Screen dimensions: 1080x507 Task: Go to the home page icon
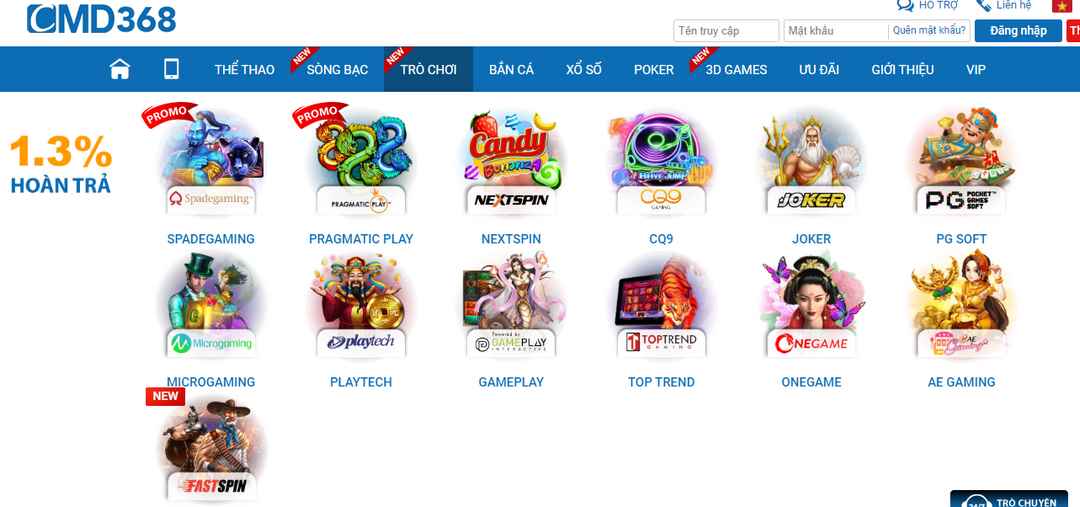(120, 69)
